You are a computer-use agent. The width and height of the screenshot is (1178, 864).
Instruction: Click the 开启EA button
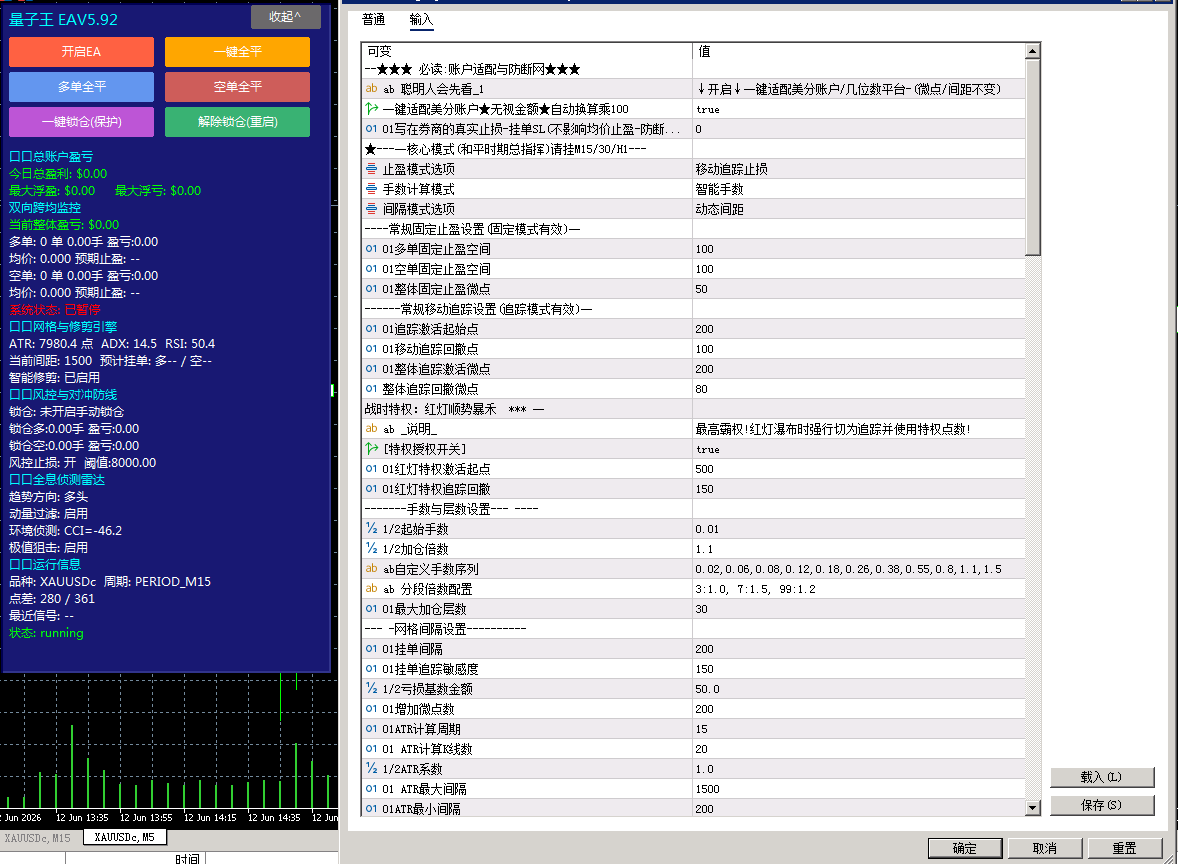pos(81,52)
